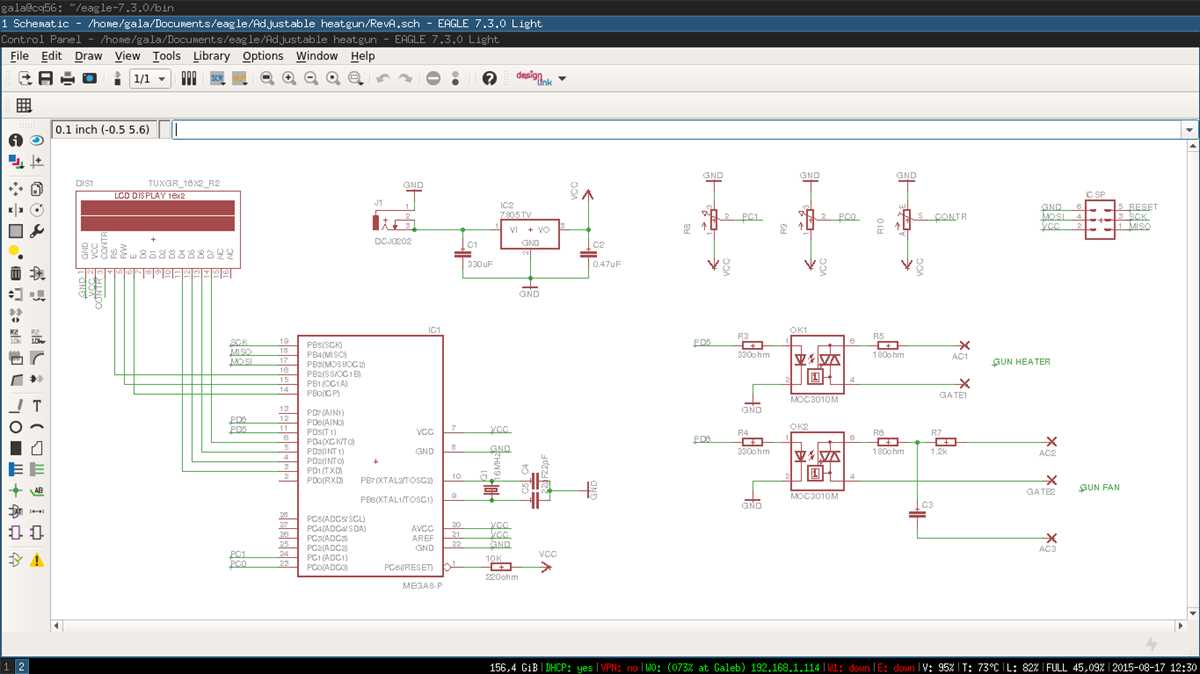Image resolution: width=1200 pixels, height=674 pixels.
Task: Print the schematic using the printer icon
Action: (x=68, y=78)
